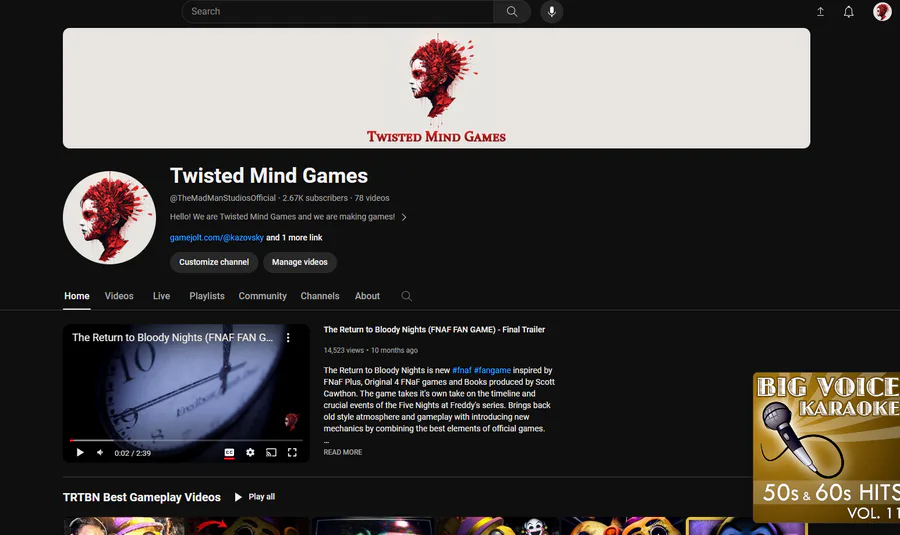Image resolution: width=900 pixels, height=535 pixels.
Task: Click the "78 videos" text
Action: pyautogui.click(x=372, y=198)
